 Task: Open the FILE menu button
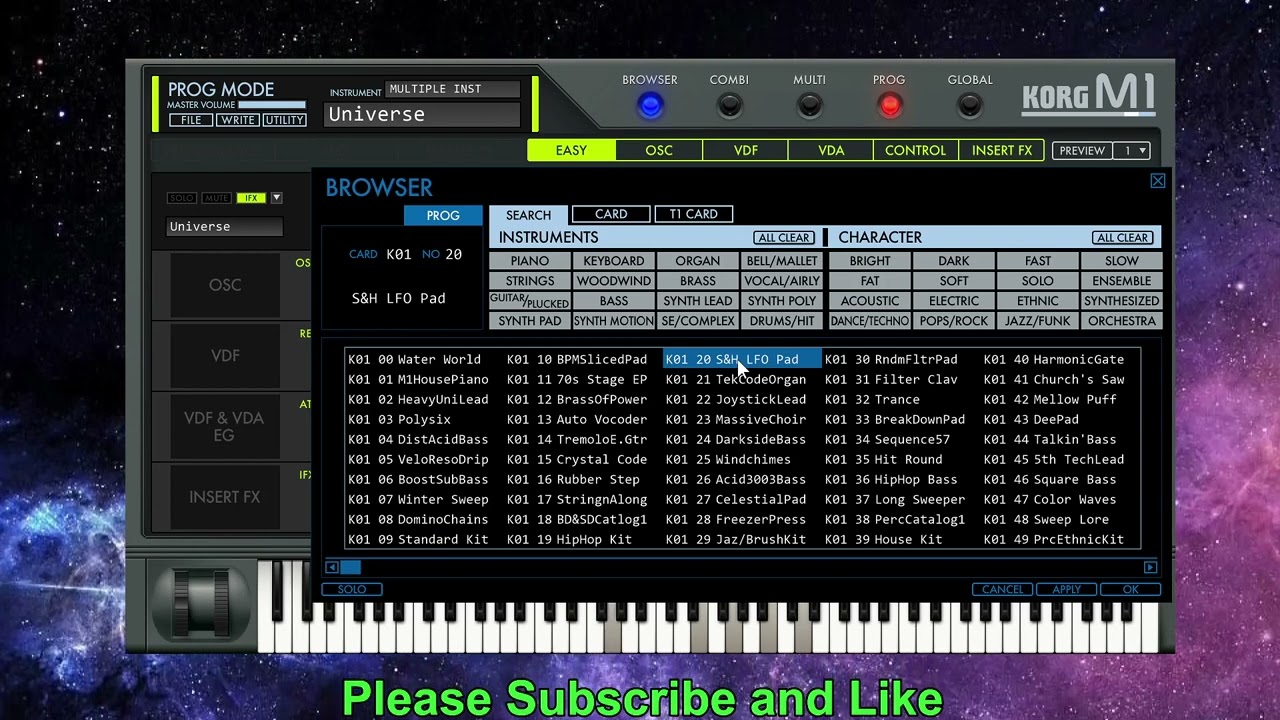[191, 120]
